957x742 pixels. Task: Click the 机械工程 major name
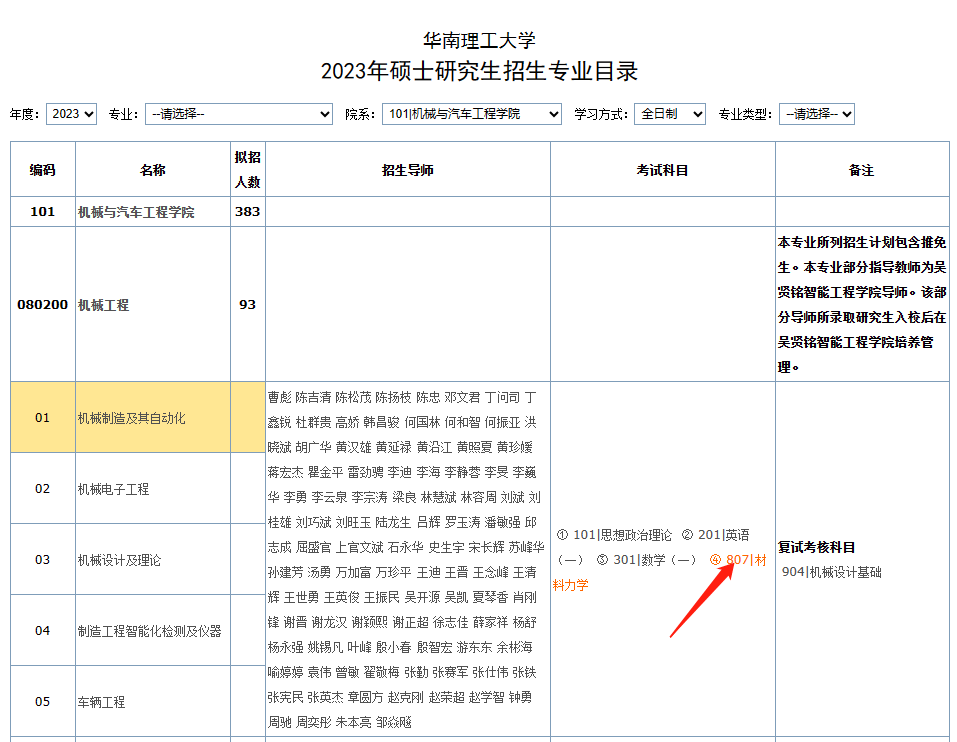pos(104,305)
